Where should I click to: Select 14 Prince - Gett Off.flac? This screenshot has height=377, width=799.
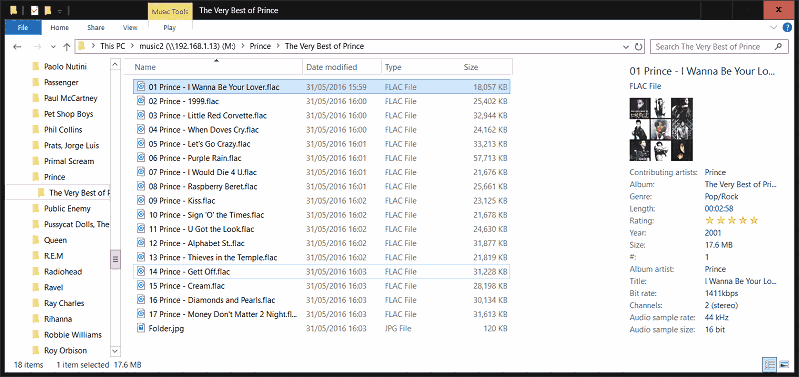point(322,272)
